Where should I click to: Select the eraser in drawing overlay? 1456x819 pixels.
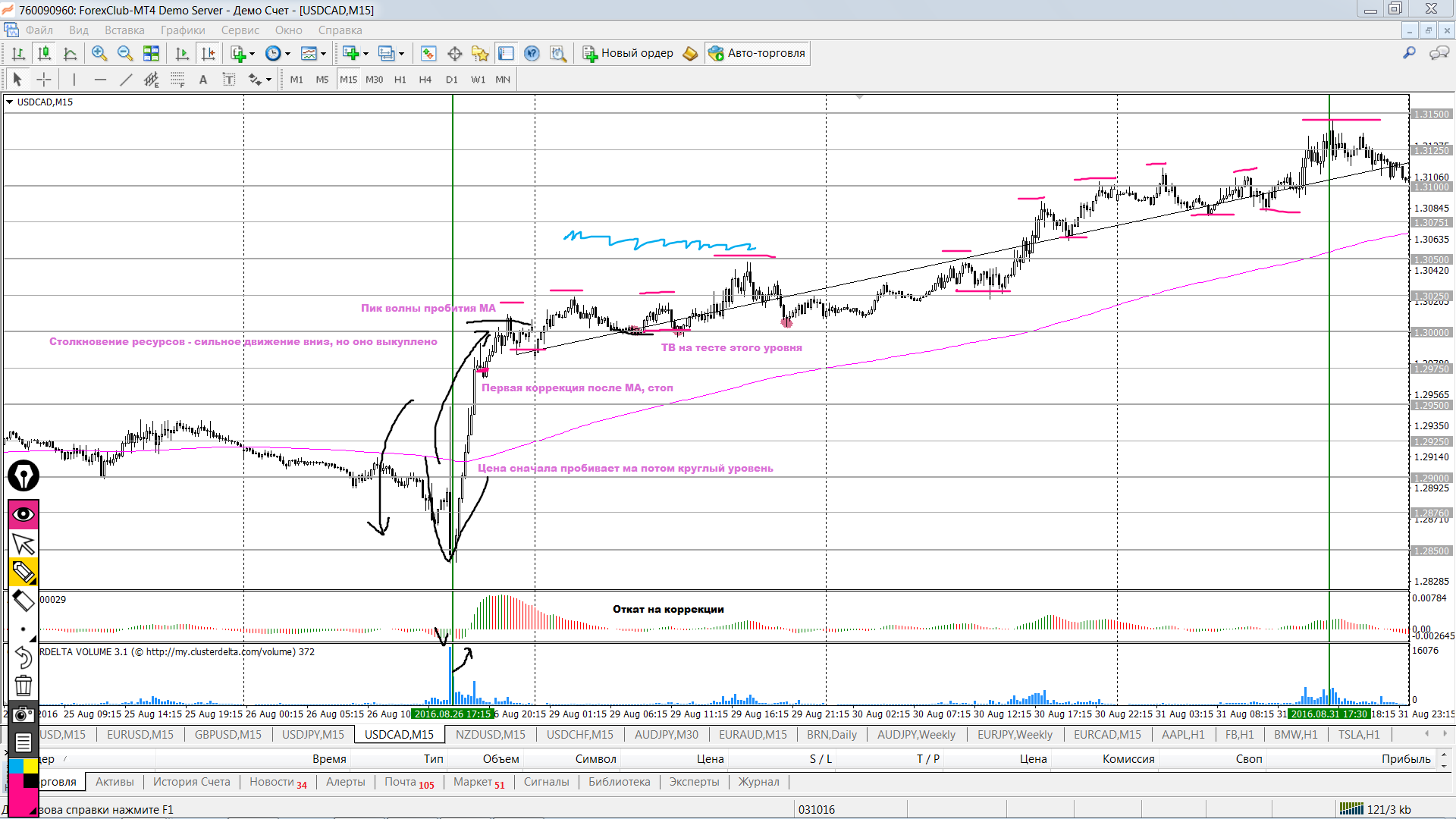[x=23, y=601]
